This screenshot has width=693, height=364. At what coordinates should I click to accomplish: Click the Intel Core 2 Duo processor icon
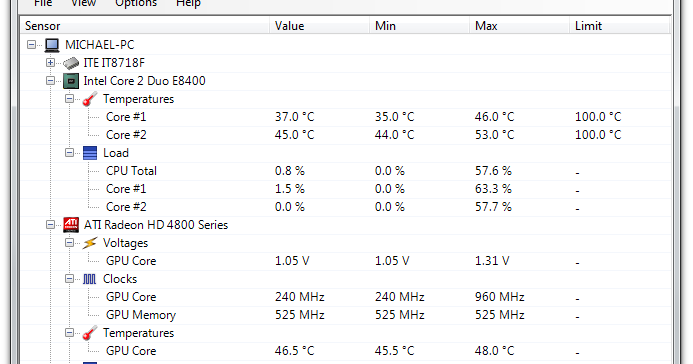71,81
